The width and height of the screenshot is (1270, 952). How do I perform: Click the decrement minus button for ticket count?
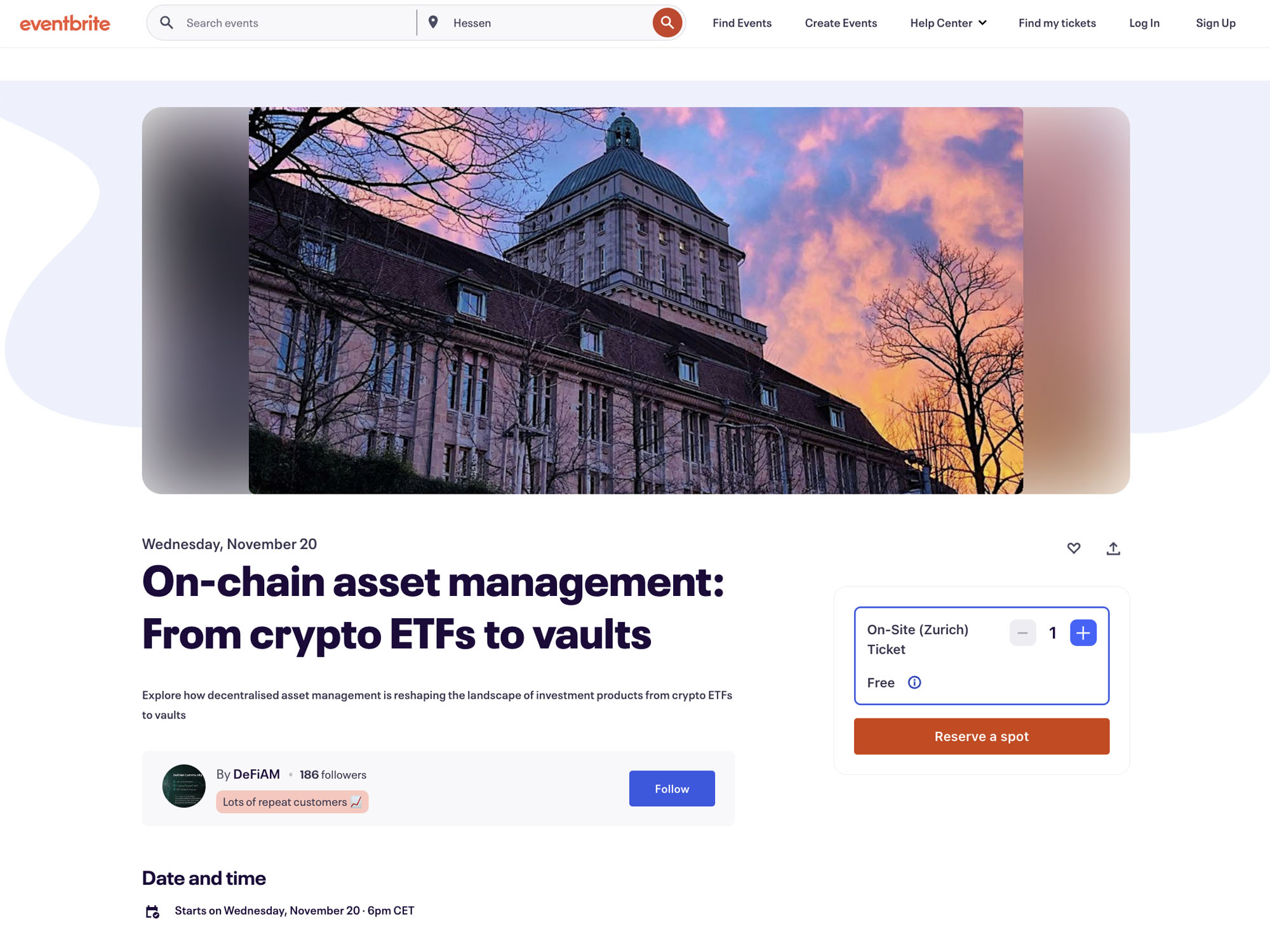(1022, 632)
